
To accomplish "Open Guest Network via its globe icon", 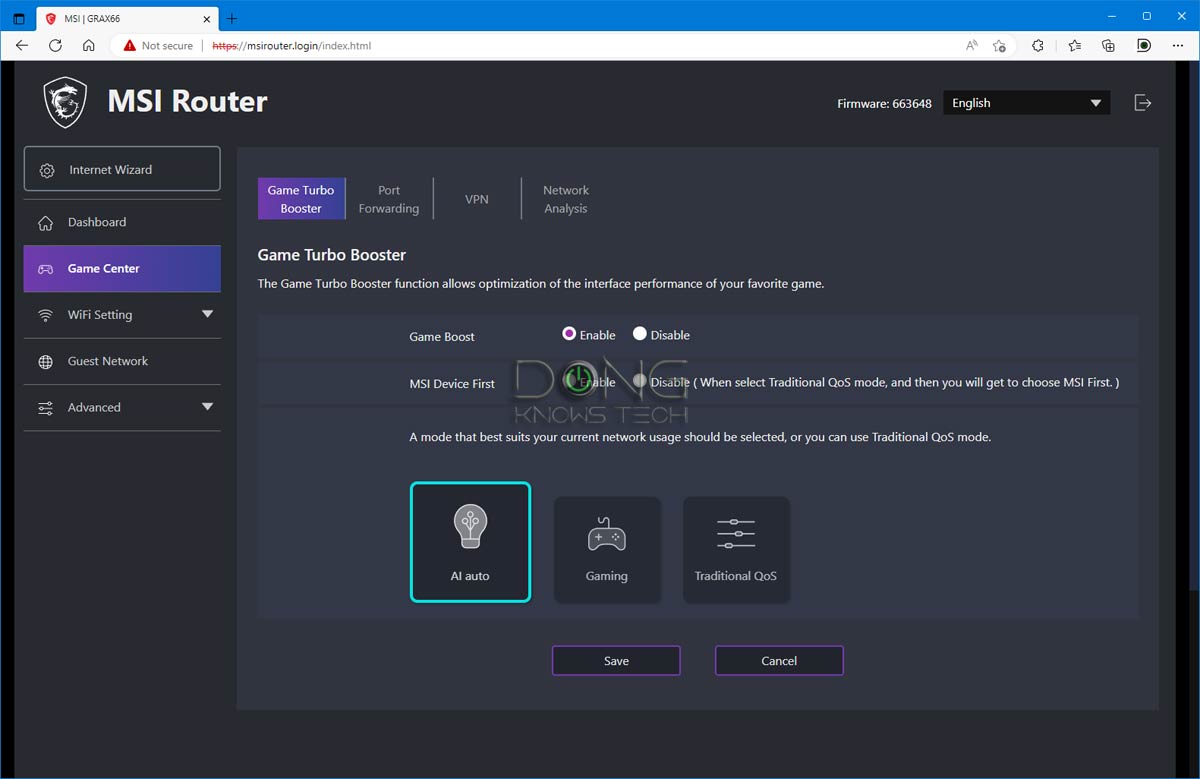I will click(46, 362).
